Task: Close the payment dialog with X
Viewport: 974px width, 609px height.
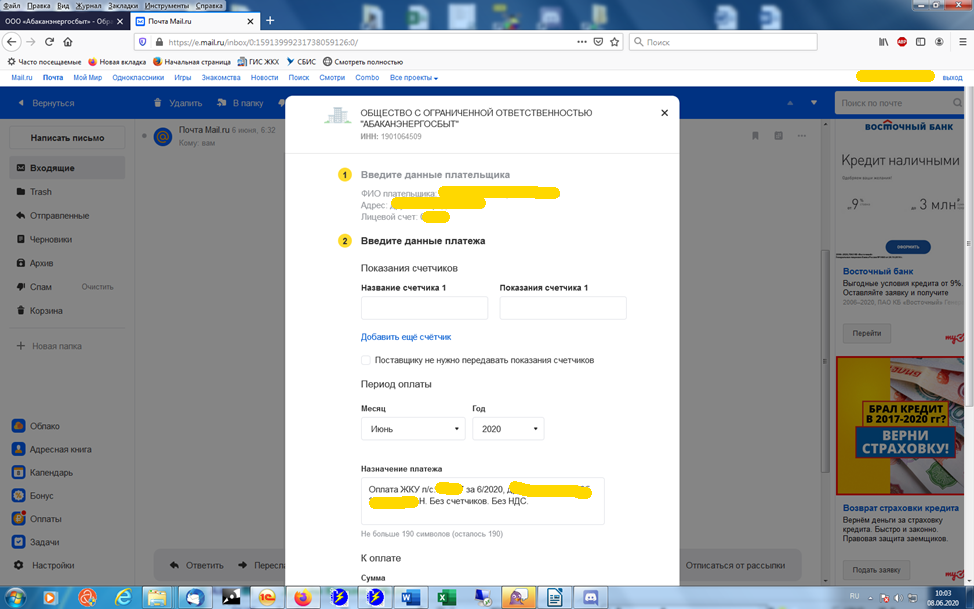Action: [x=664, y=112]
